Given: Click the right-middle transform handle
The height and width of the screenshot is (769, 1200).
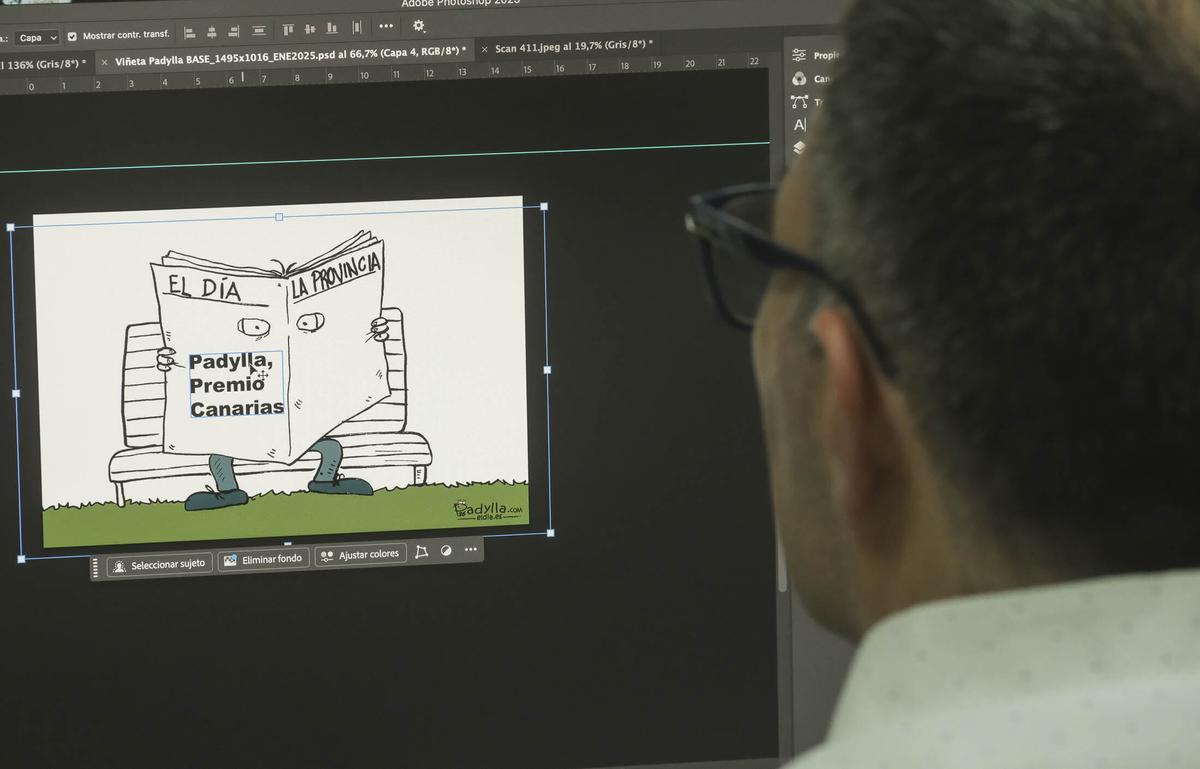Looking at the screenshot, I should pos(547,369).
